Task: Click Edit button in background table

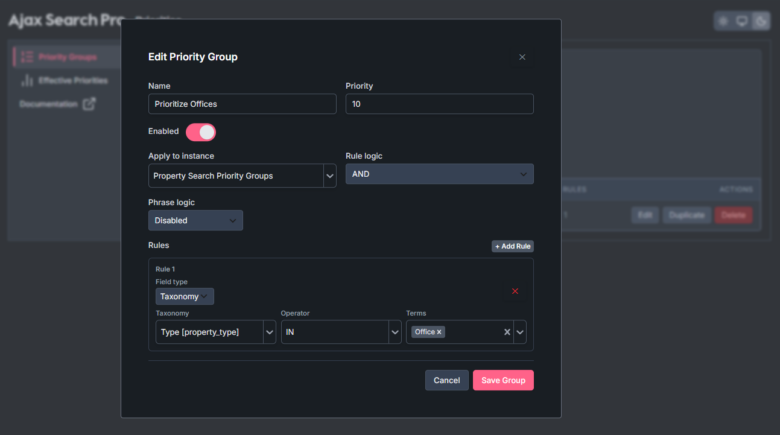Action: point(645,215)
